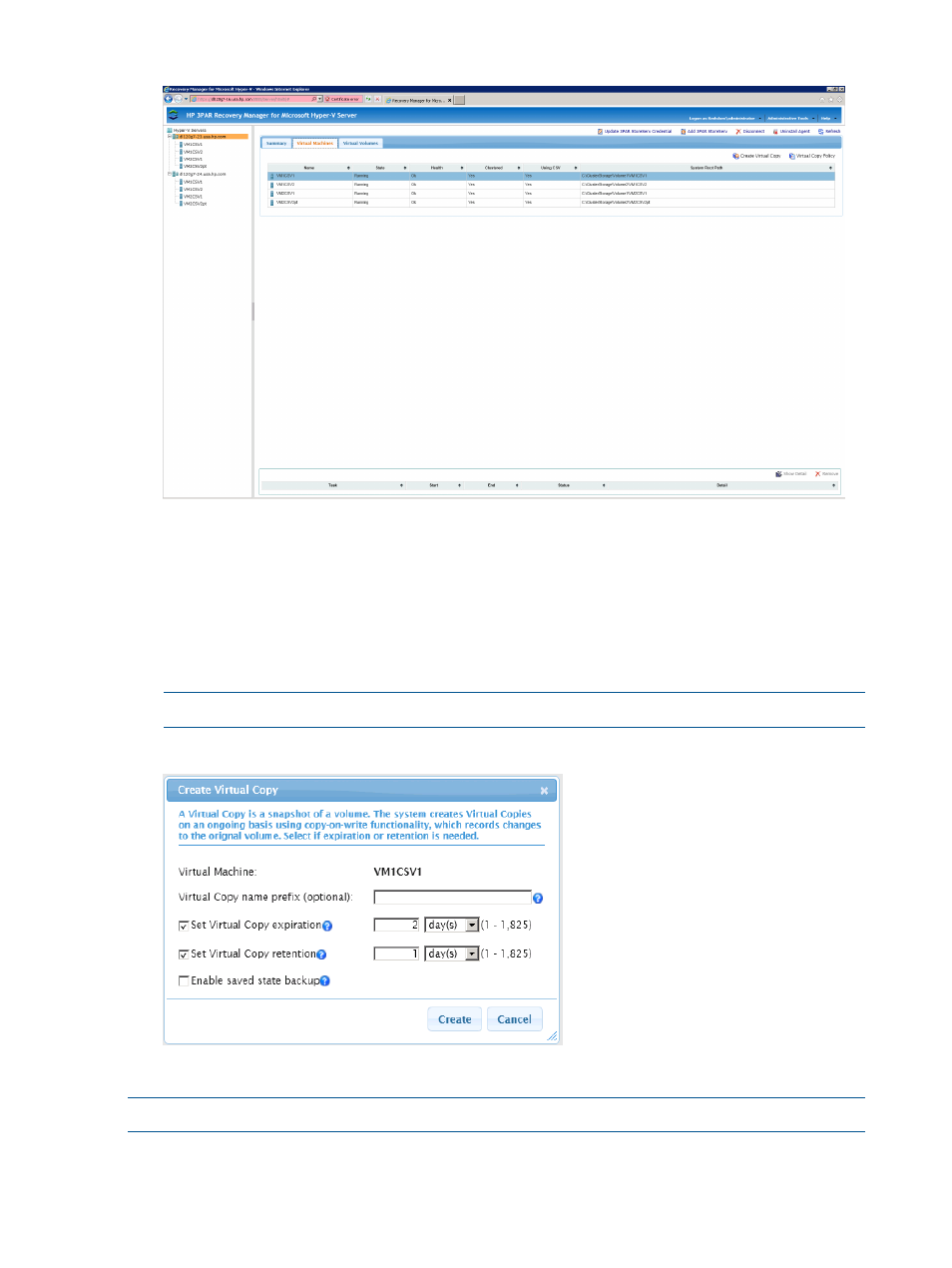Click the Using CSV column header
The image size is (952, 1268).
click(551, 168)
